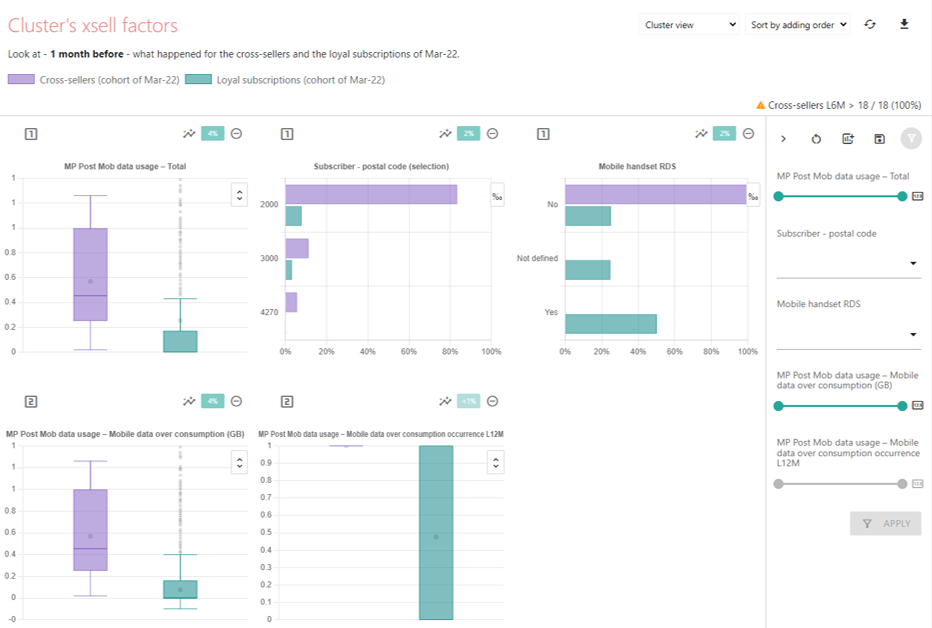
Task: Remove the occurrence L12M chart
Action: (x=492, y=402)
